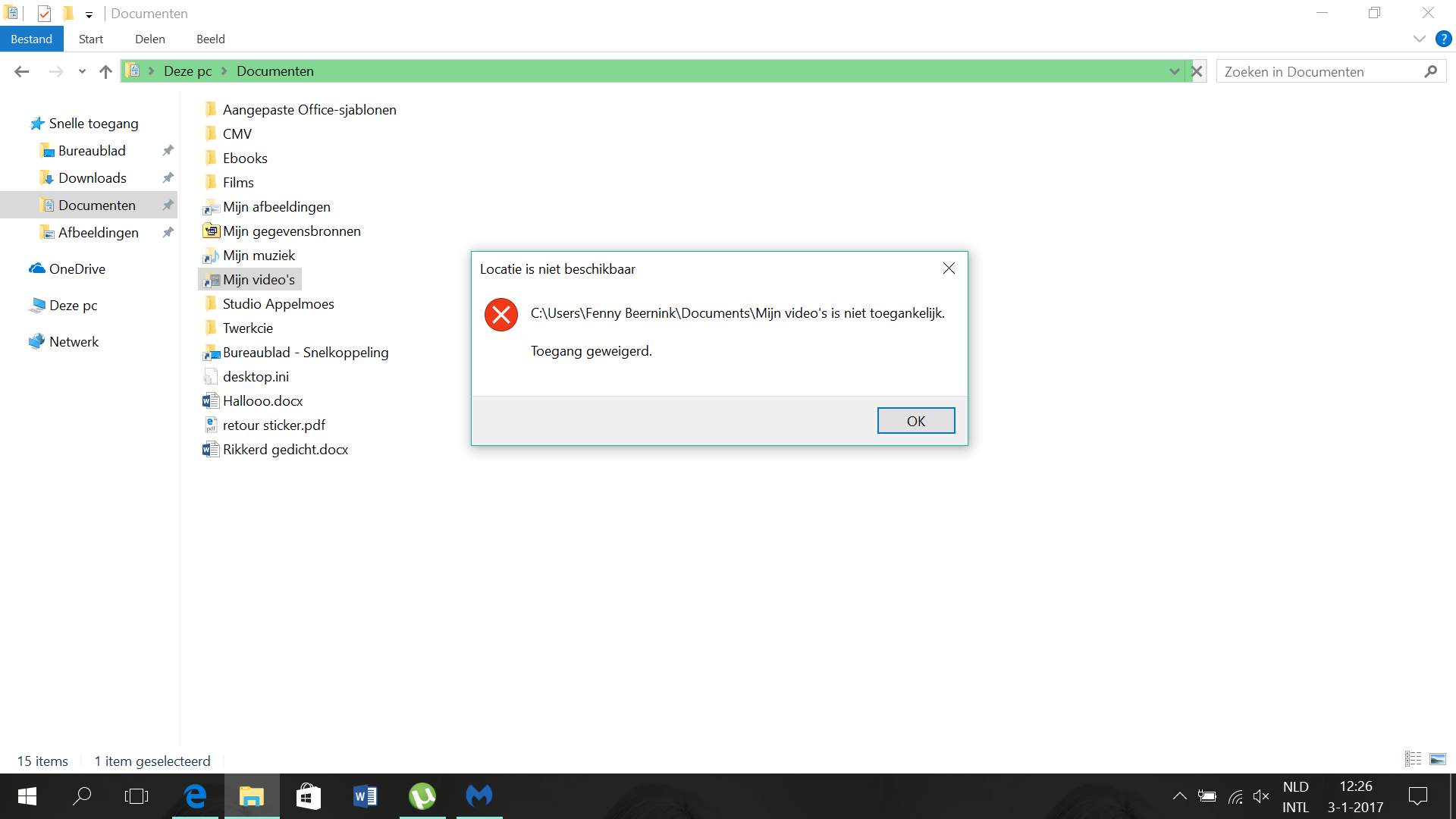
Task: Open uTorrent from the taskbar
Action: (422, 796)
